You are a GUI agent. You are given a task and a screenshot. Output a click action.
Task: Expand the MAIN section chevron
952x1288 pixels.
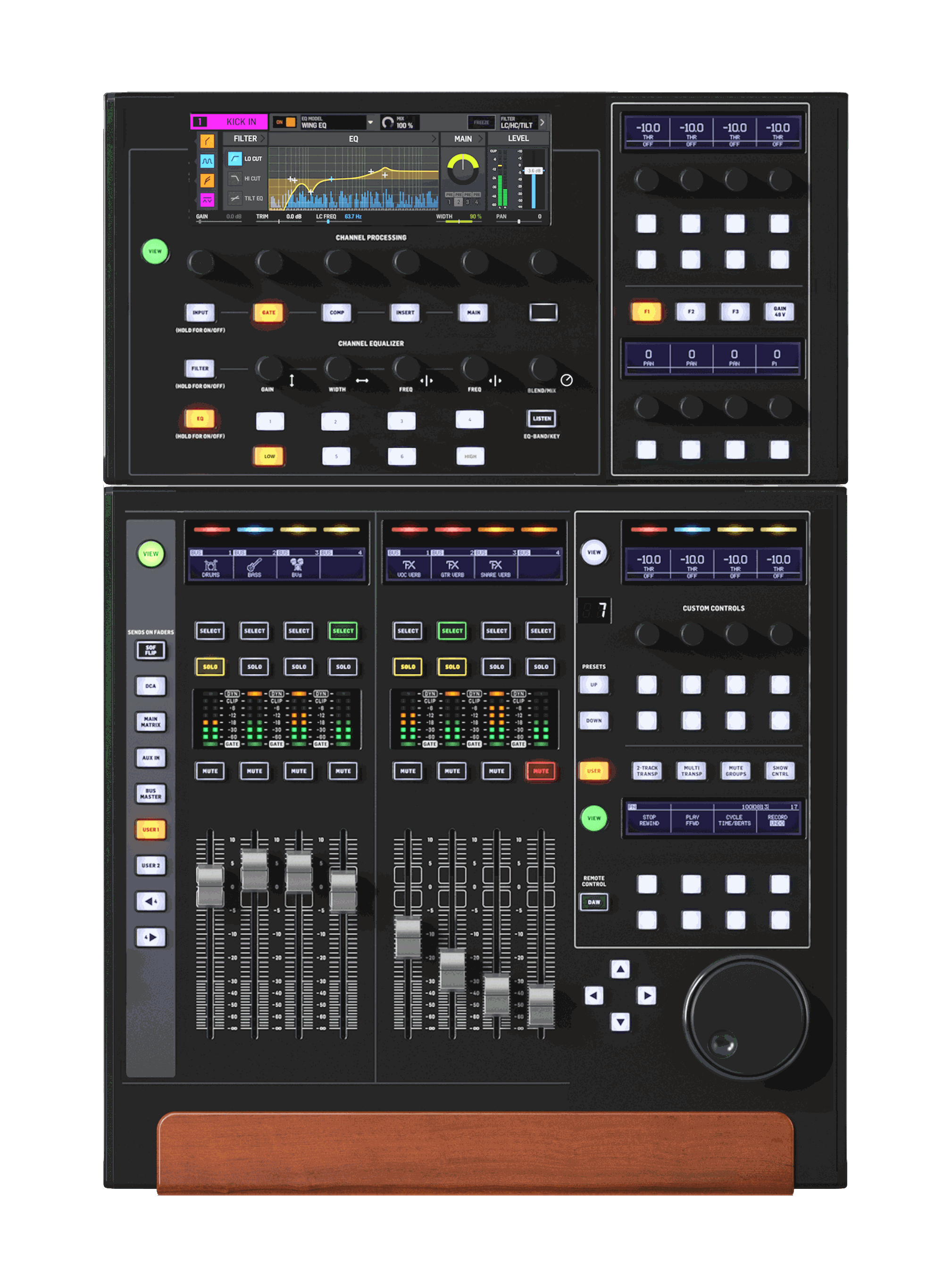pyautogui.click(x=480, y=139)
